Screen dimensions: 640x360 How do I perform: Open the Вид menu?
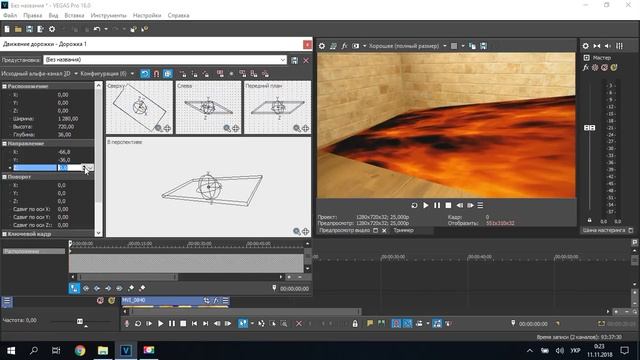pos(53,15)
